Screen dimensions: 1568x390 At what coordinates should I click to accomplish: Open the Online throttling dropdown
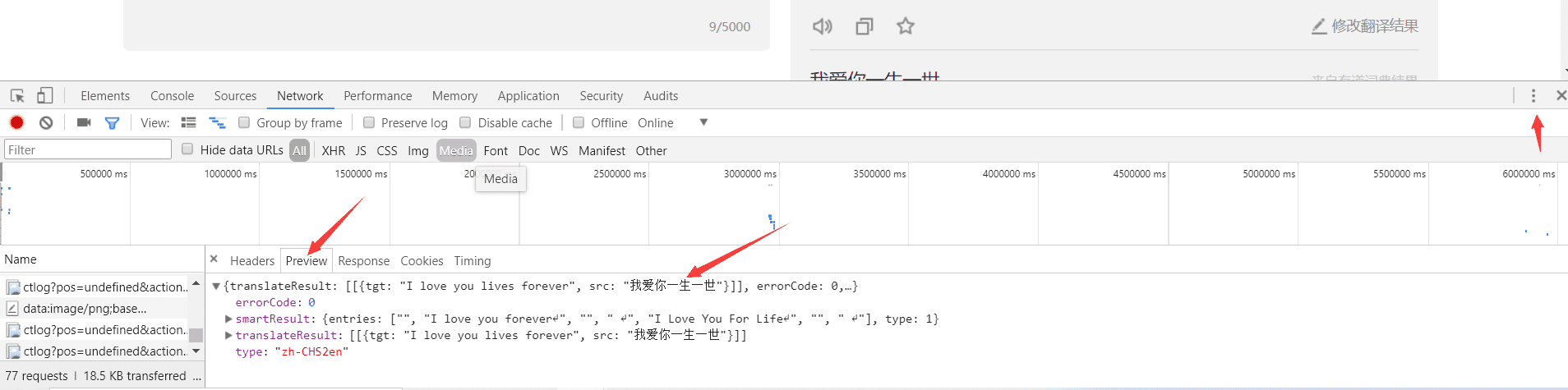(x=672, y=122)
